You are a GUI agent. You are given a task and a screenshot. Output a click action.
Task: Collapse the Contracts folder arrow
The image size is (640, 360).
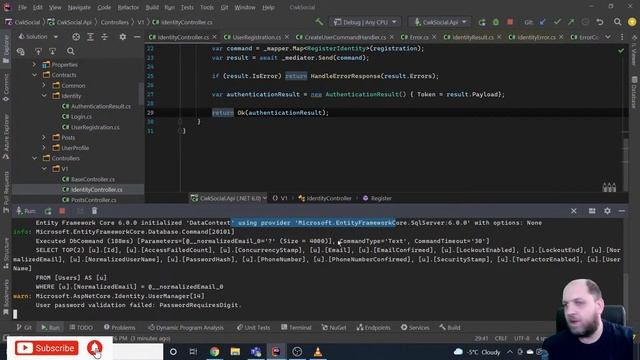pyautogui.click(x=34, y=75)
